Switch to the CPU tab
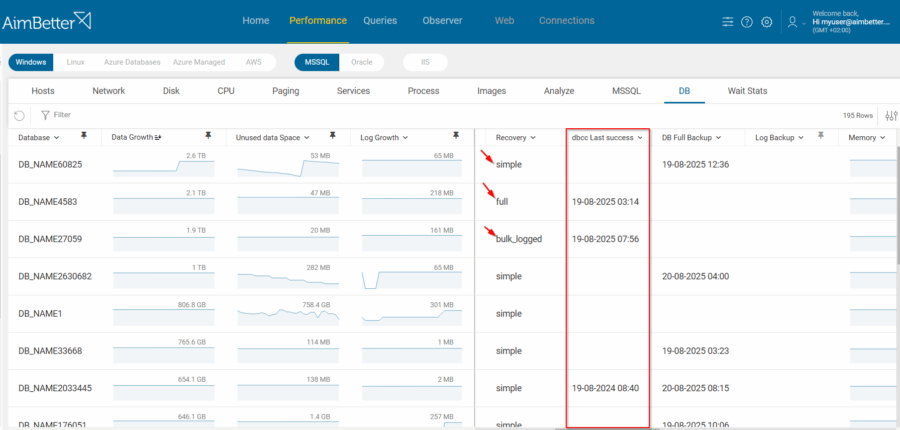Viewport: 900px width, 430px height. point(226,91)
